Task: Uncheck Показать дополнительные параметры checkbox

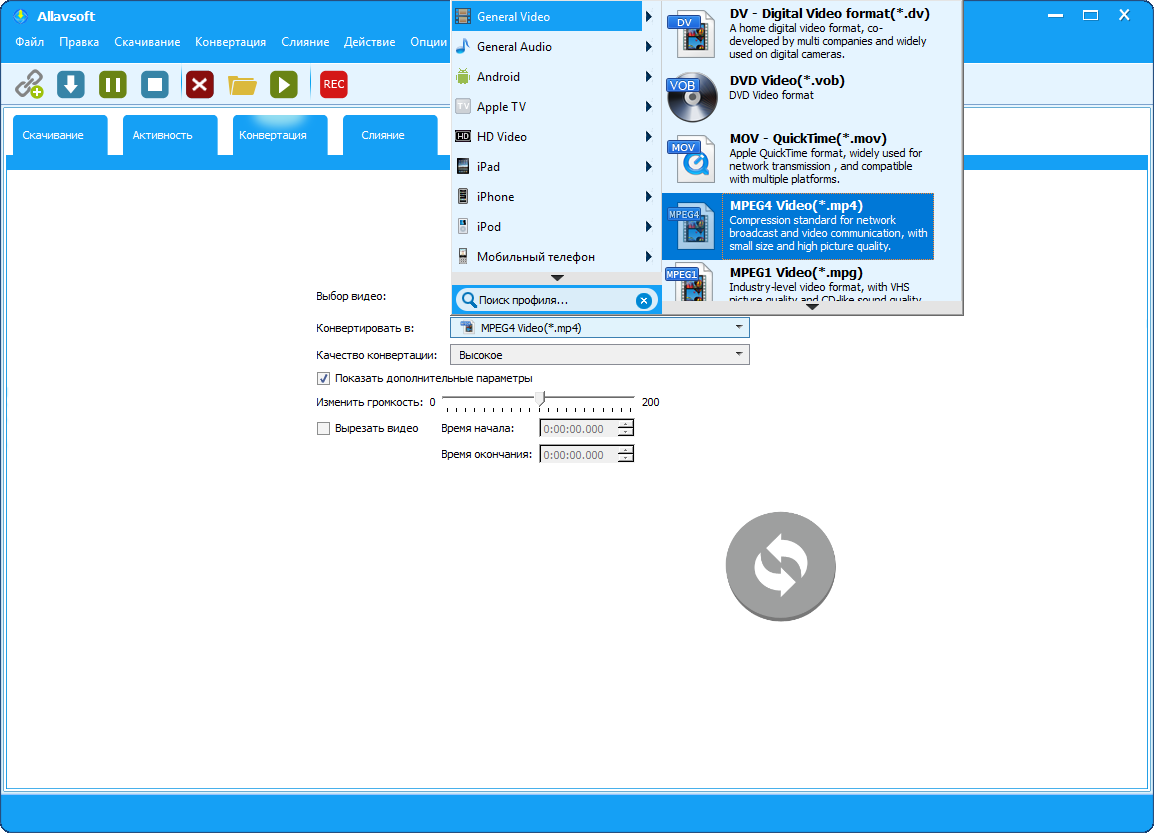Action: coord(323,378)
